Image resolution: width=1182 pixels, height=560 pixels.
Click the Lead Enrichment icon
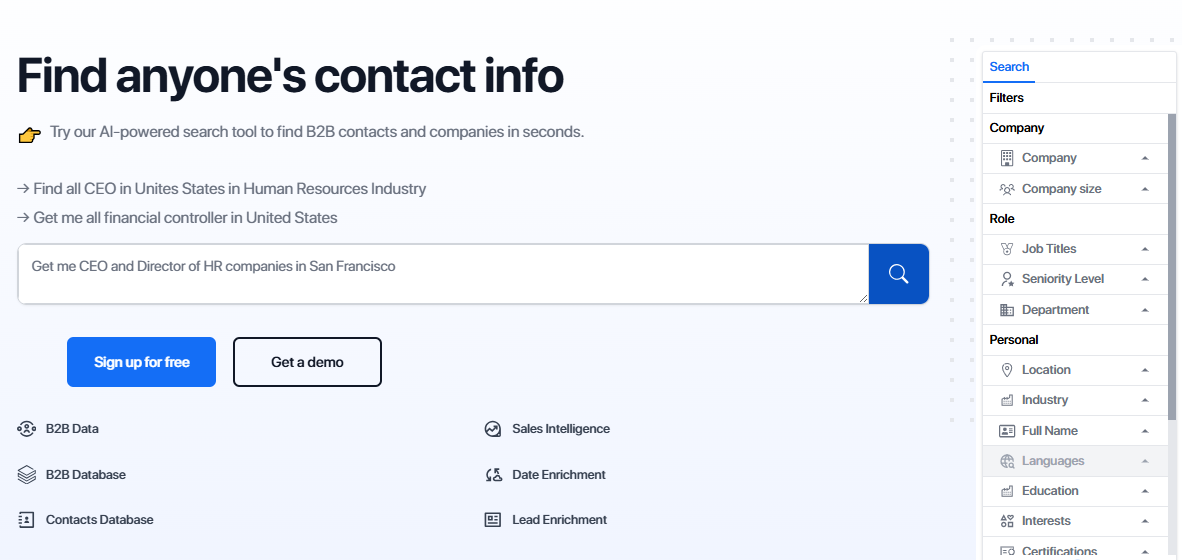493,520
